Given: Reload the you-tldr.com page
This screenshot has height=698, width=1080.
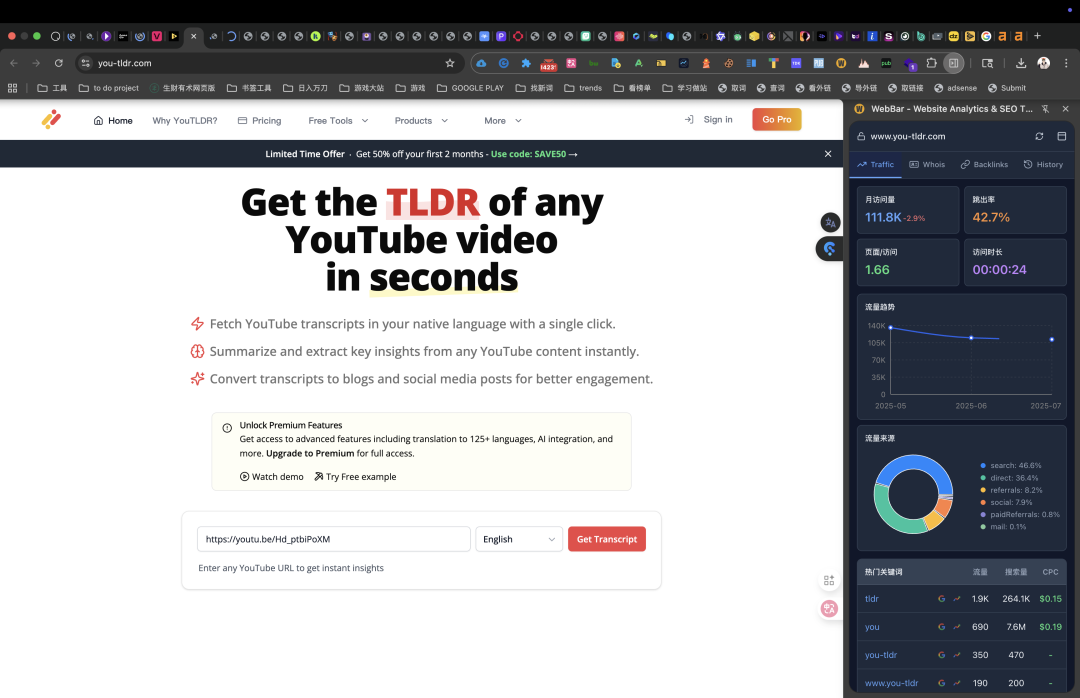Looking at the screenshot, I should (x=59, y=63).
